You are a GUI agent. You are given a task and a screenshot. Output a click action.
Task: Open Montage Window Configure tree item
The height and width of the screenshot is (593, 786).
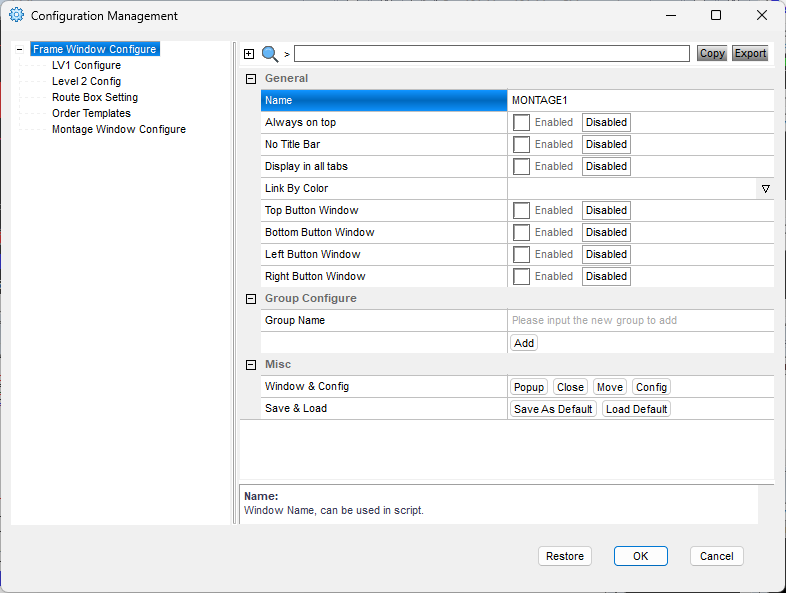tap(118, 129)
